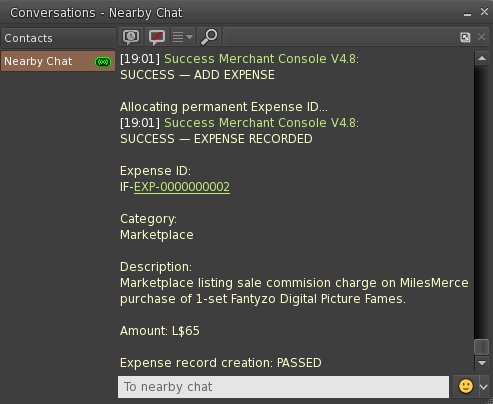Click second Success Merchant Console V4.8 name
Viewport: 493px width, 404px height.
click(x=261, y=123)
